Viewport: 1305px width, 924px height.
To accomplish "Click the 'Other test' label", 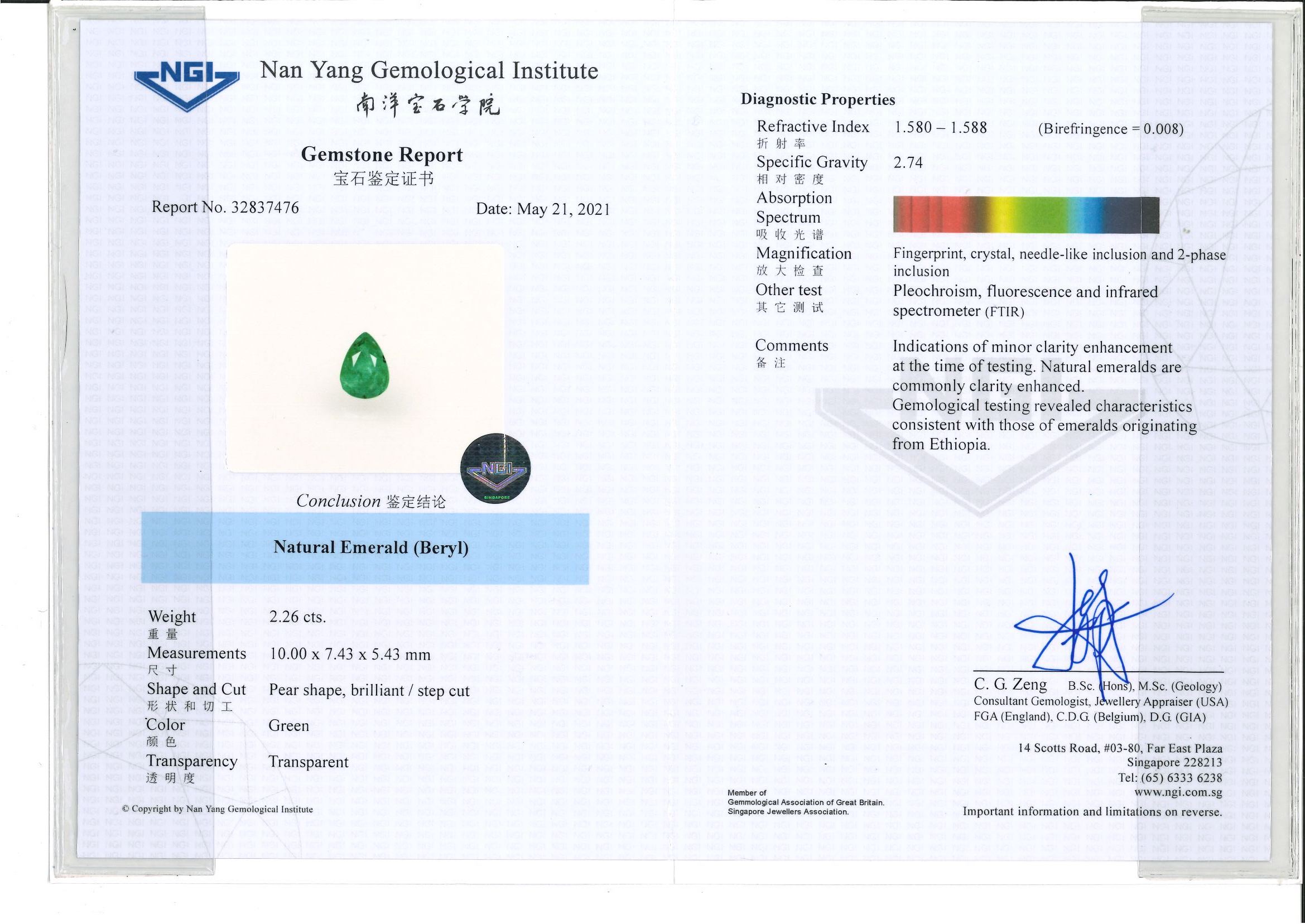I will point(788,290).
